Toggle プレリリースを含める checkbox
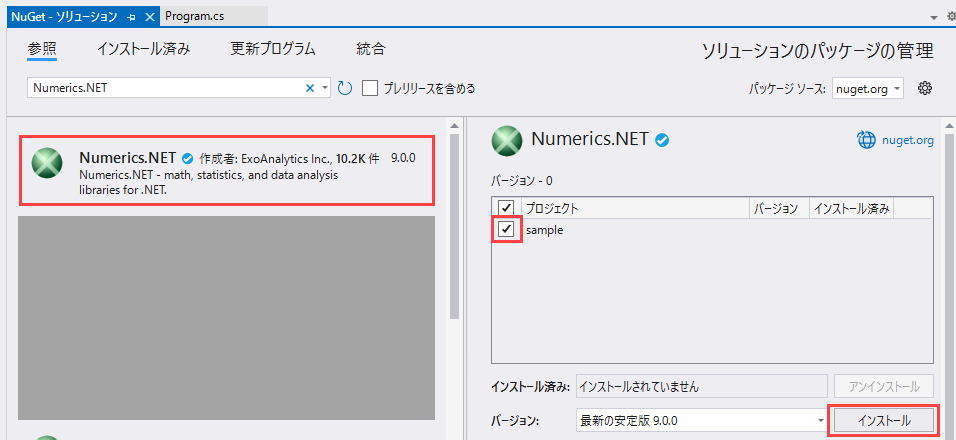The height and width of the screenshot is (440, 956). click(x=370, y=88)
